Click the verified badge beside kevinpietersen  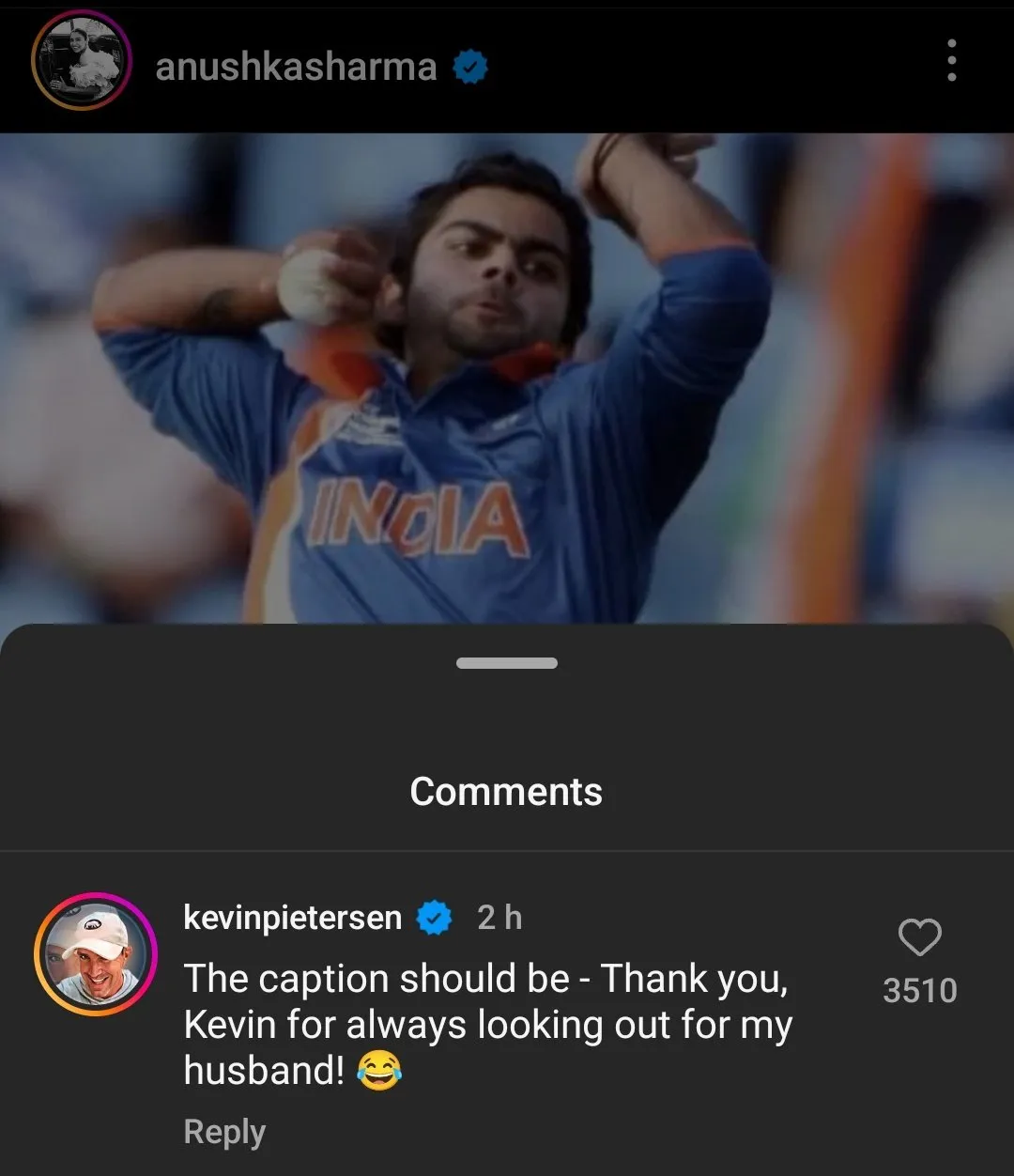coord(434,918)
